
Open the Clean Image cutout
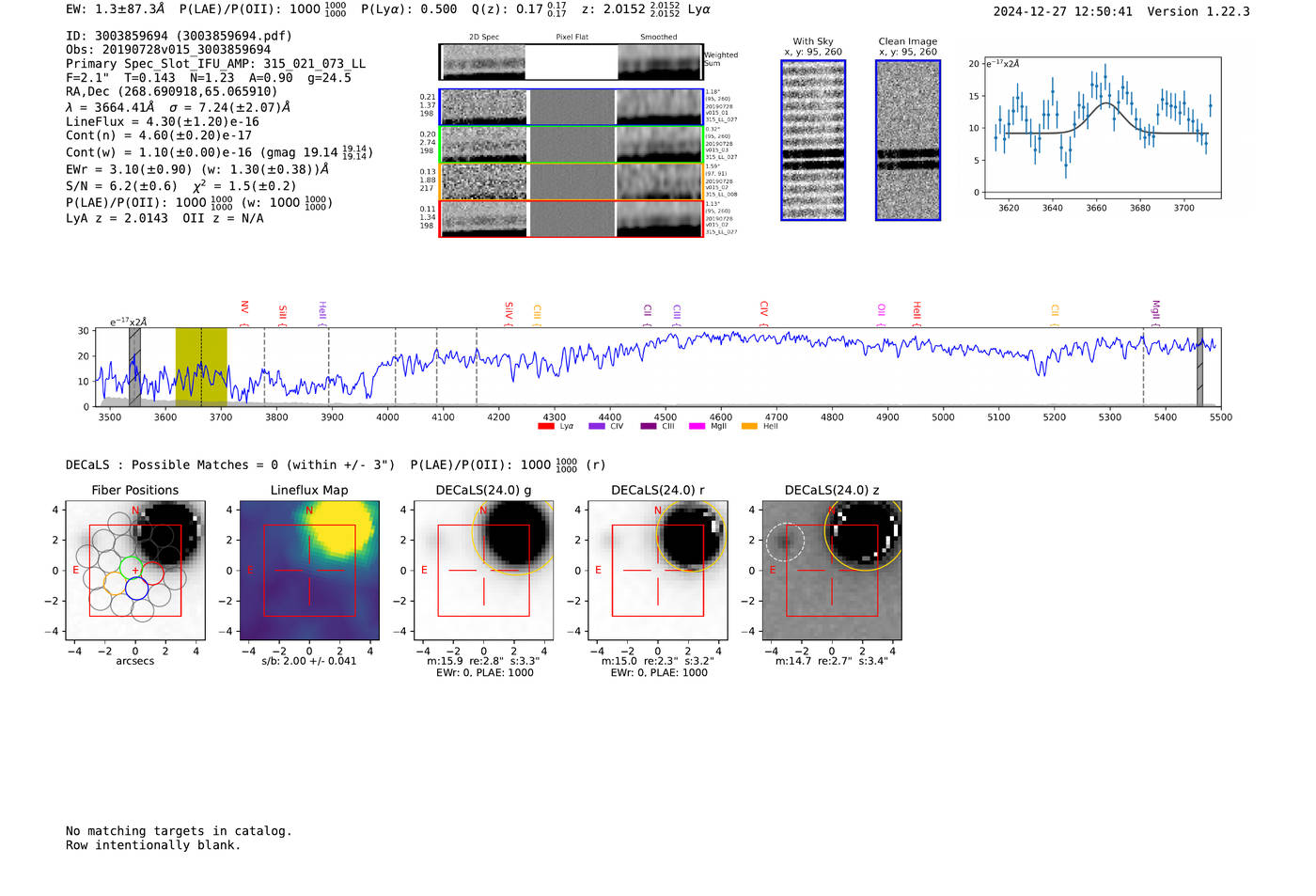coord(908,140)
